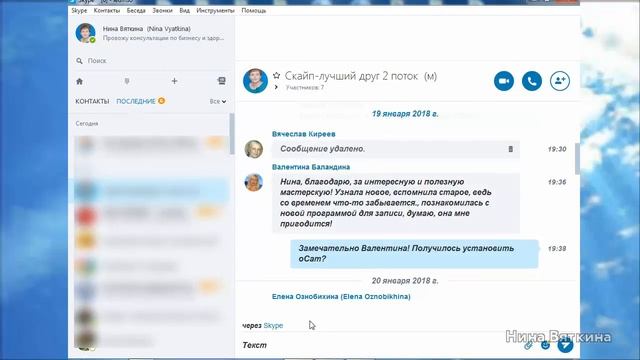Click the plus icon for new chat
640x360 pixels.
click(x=174, y=81)
